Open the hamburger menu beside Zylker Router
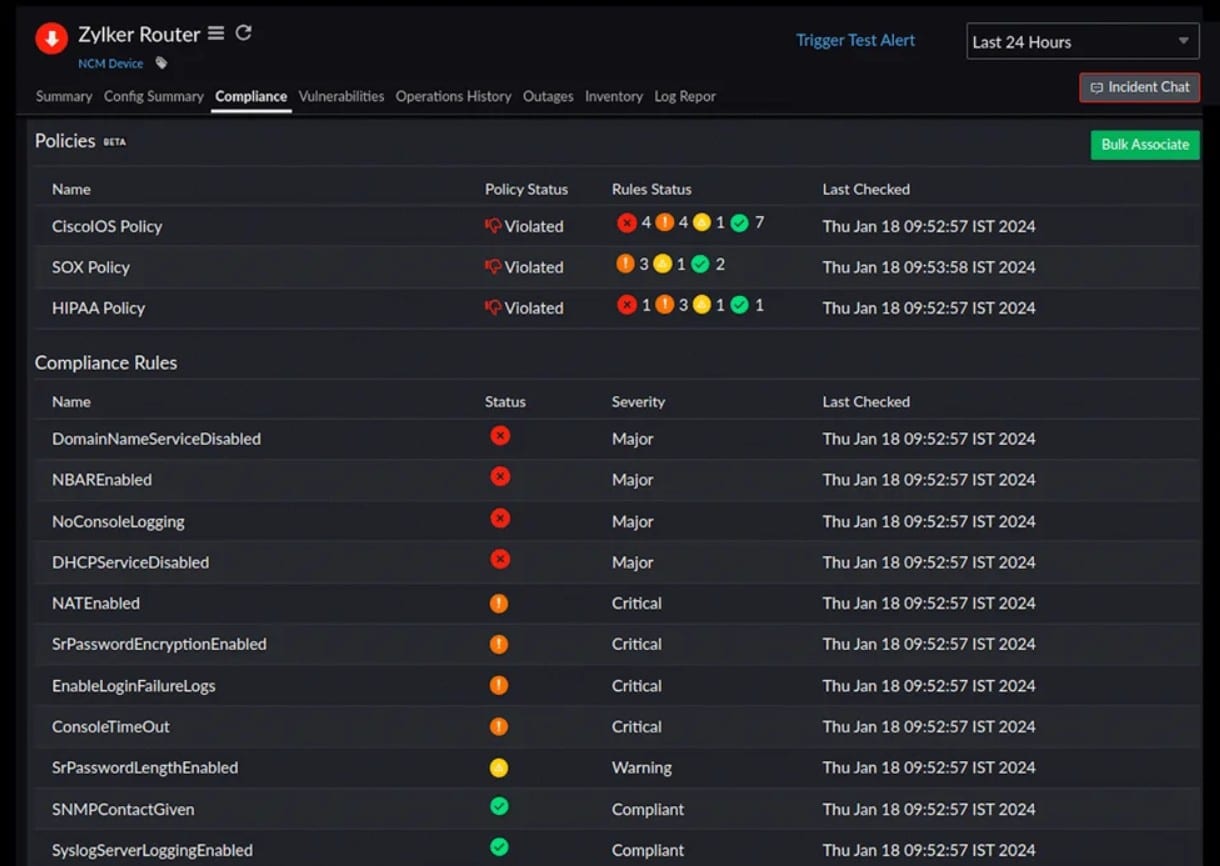 point(216,33)
